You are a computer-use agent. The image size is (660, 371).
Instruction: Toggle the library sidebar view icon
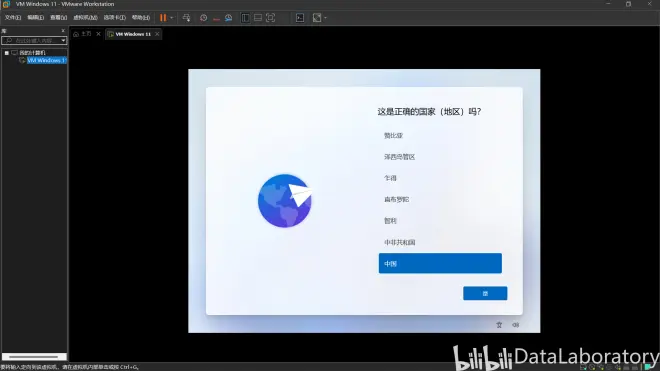click(245, 18)
